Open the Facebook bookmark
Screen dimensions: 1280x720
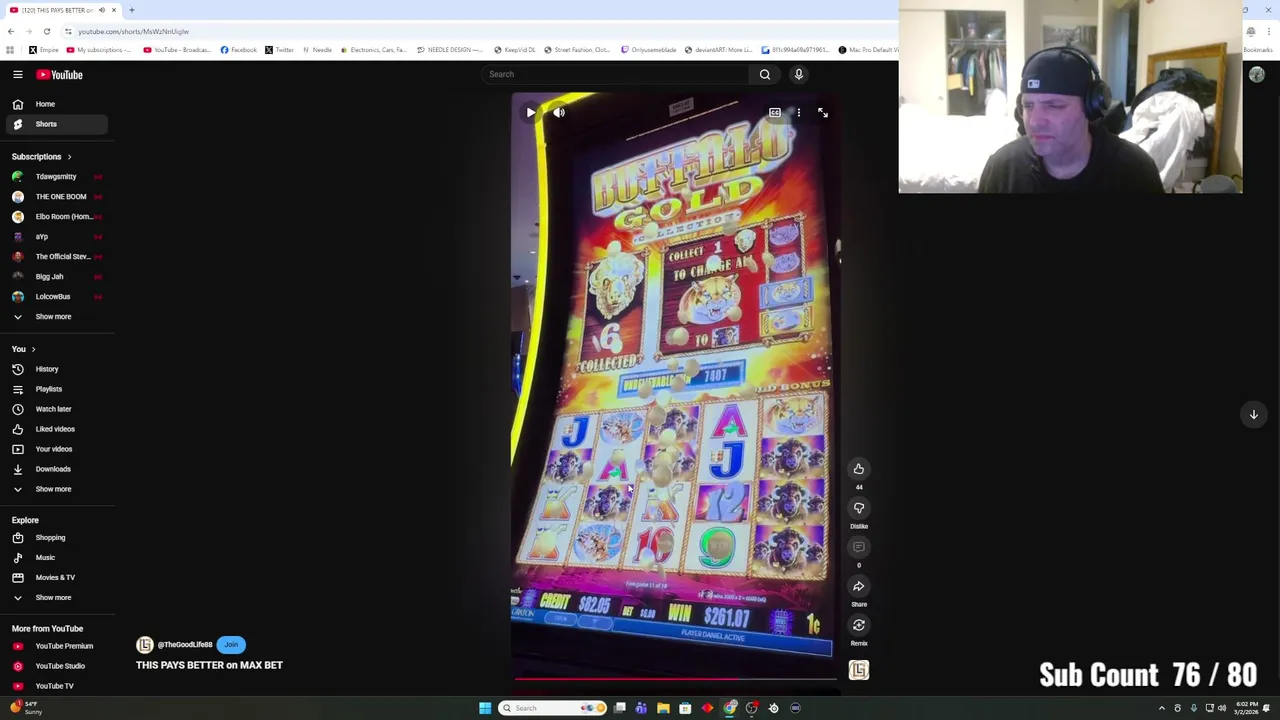[x=238, y=50]
